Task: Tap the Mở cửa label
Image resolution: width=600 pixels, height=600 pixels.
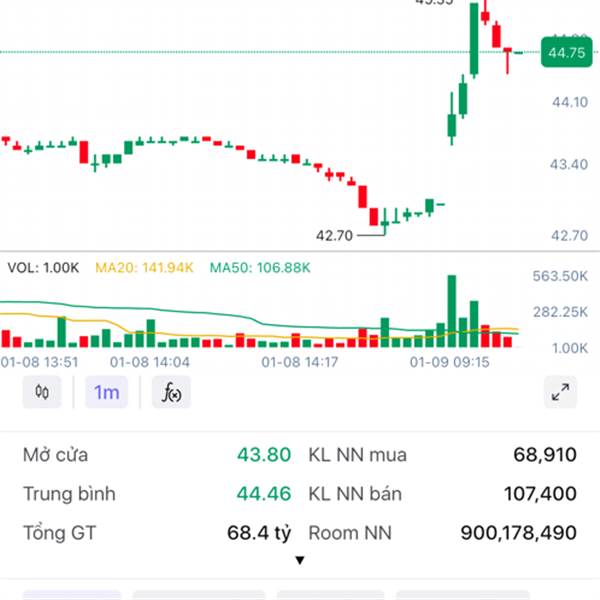Action: pyautogui.click(x=55, y=455)
